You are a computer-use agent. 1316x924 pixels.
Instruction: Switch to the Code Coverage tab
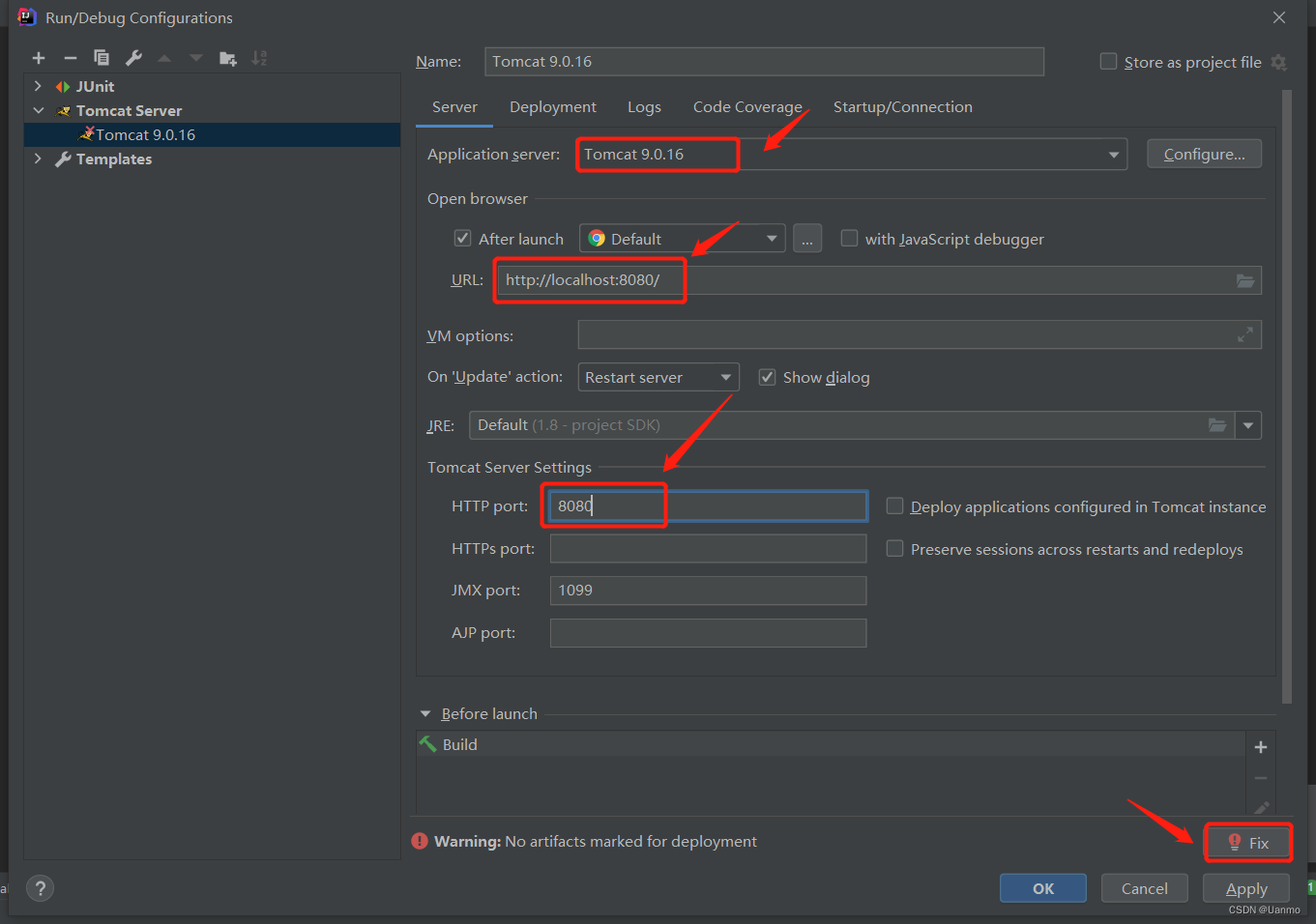tap(747, 107)
